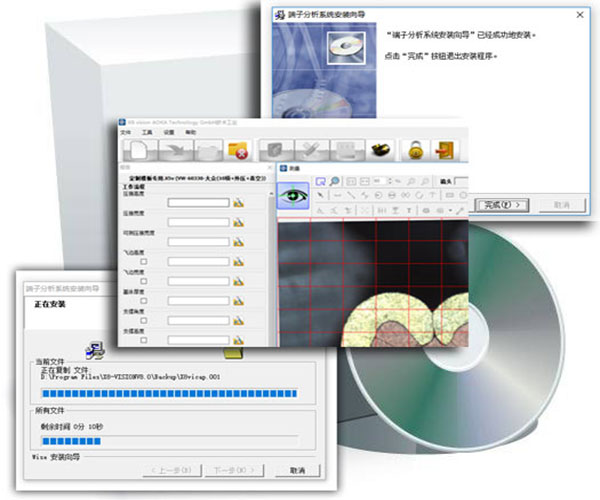600x500 pixels.
Task: Click measure icon beside 压接高度 field
Action: [x=238, y=203]
